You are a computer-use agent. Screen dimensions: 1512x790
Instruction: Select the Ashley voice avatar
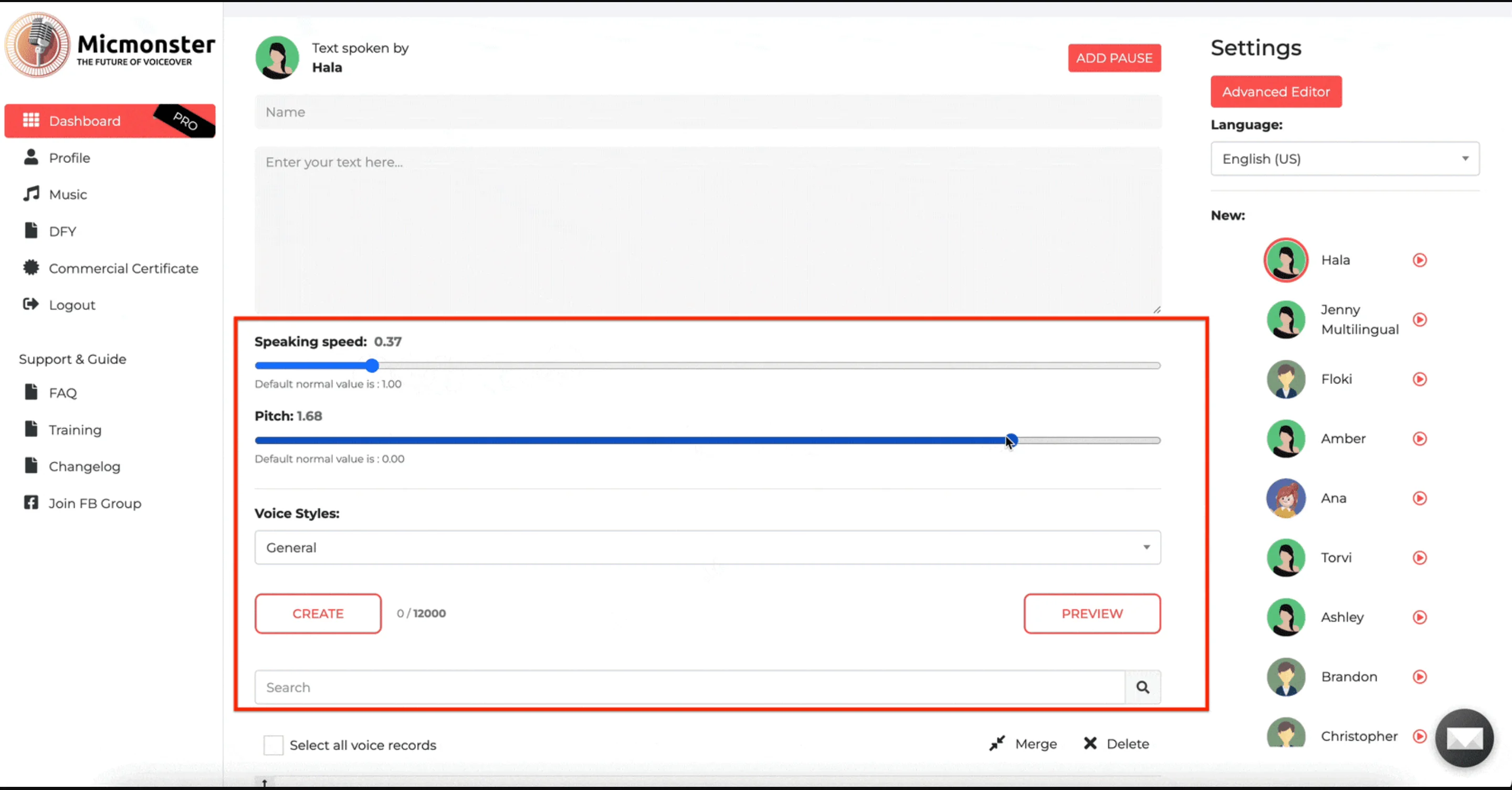[x=1285, y=617]
